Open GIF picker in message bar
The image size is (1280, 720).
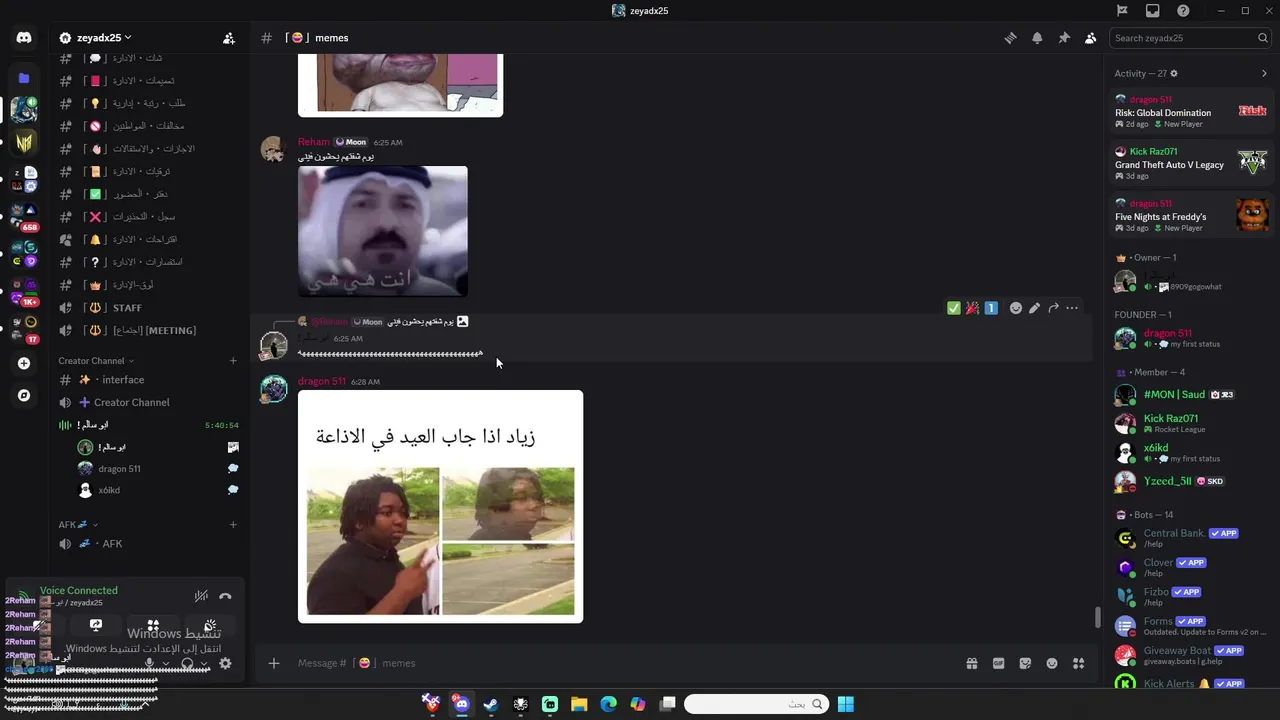coord(998,663)
